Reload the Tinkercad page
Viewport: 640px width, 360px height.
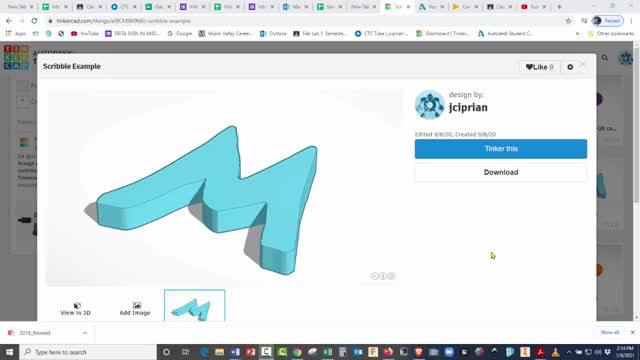point(34,21)
